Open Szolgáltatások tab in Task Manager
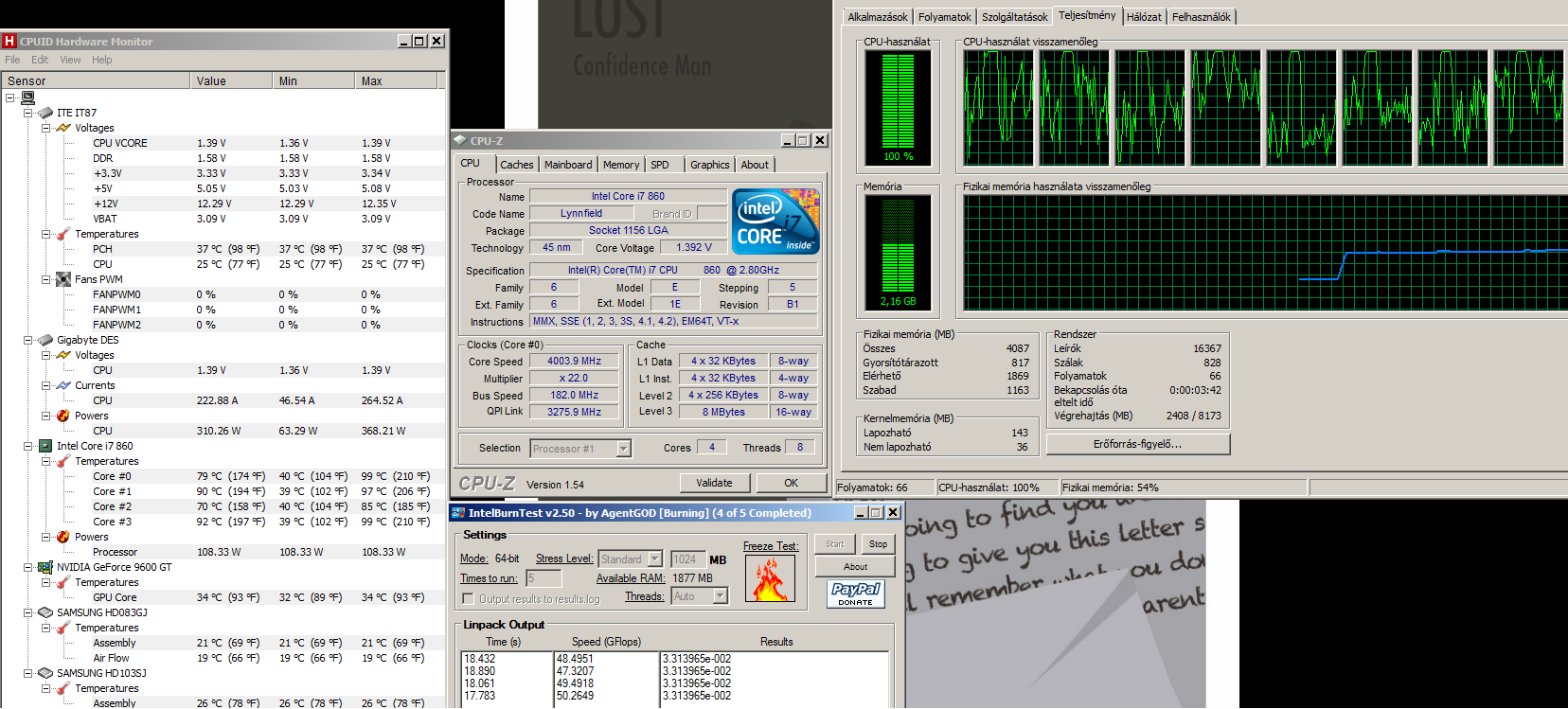 tap(1015, 17)
